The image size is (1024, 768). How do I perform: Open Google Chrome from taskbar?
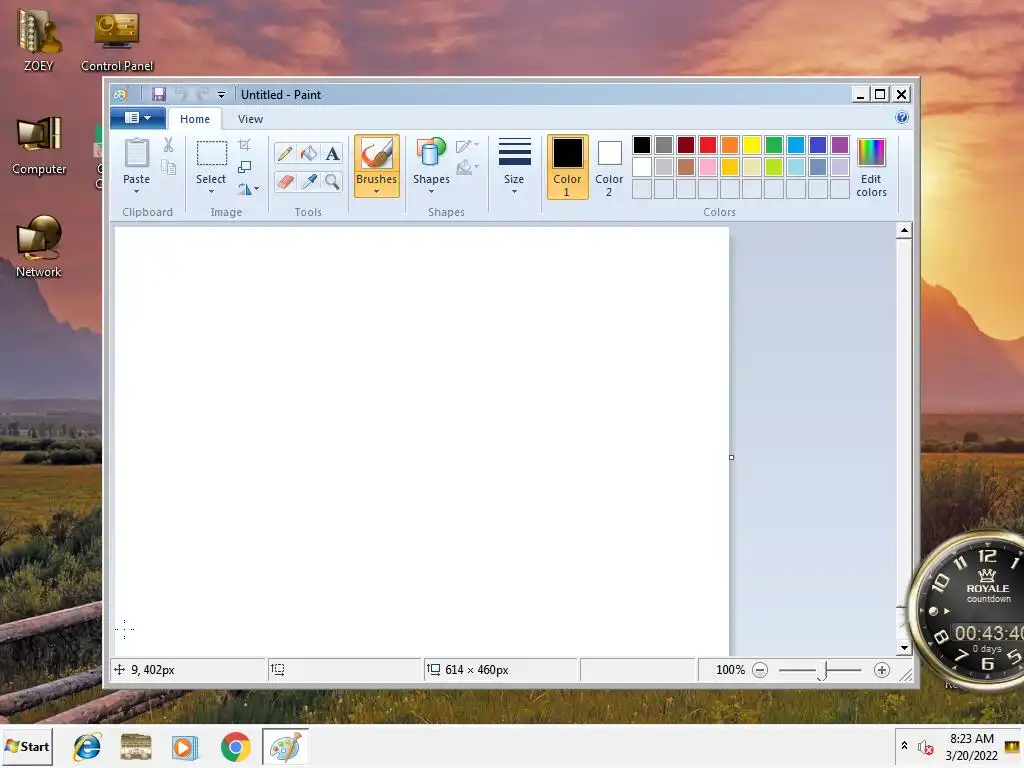pyautogui.click(x=235, y=746)
